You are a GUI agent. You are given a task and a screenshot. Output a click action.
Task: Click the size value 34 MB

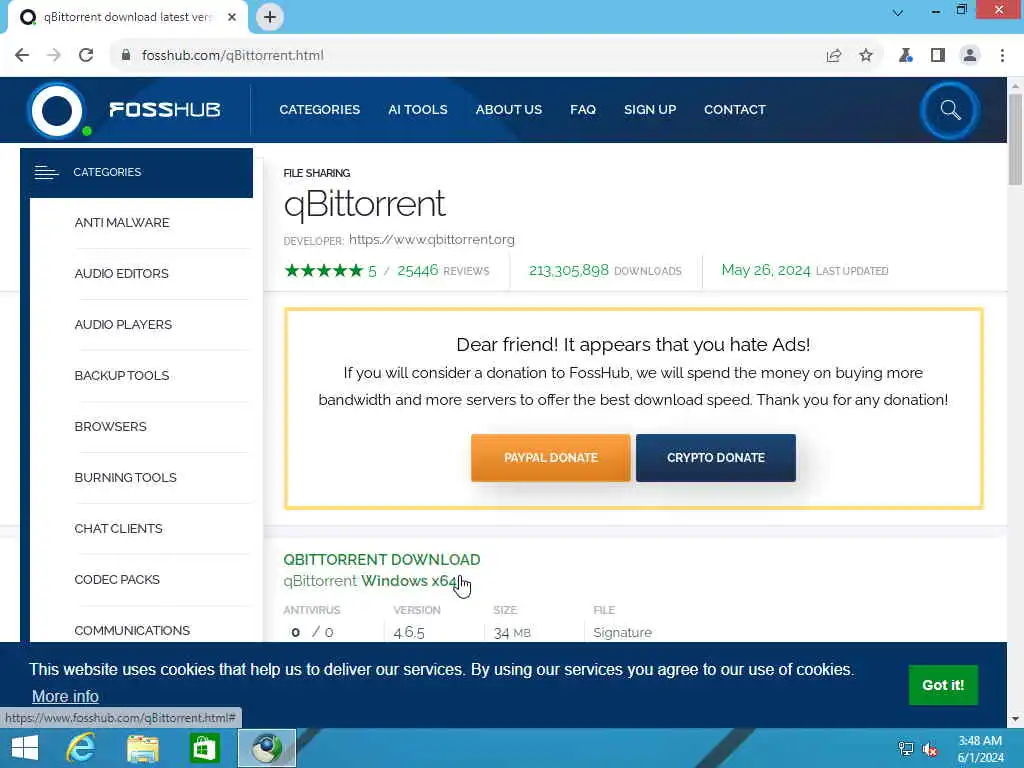pyautogui.click(x=512, y=632)
